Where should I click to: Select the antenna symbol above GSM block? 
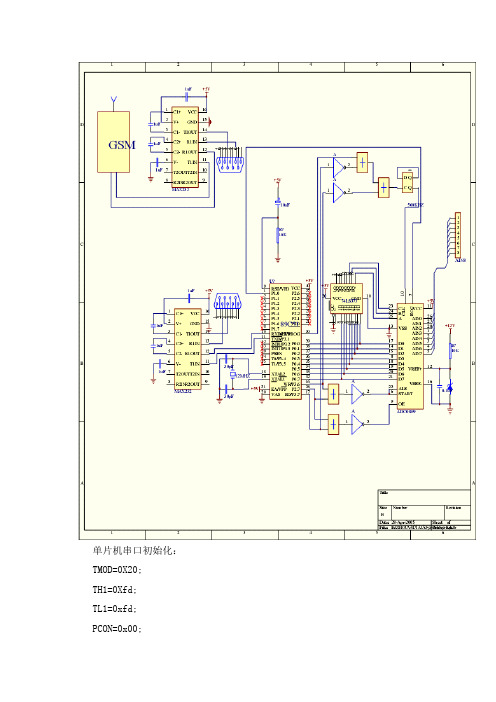pyautogui.click(x=114, y=103)
